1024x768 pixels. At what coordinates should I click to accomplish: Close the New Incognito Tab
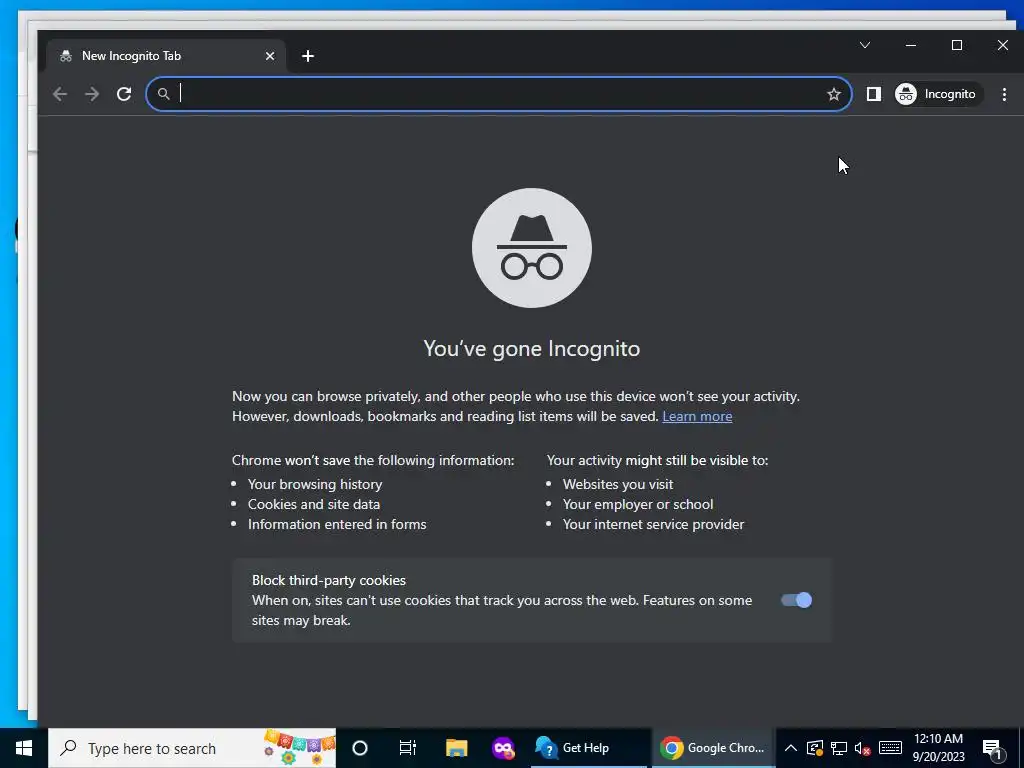point(270,56)
